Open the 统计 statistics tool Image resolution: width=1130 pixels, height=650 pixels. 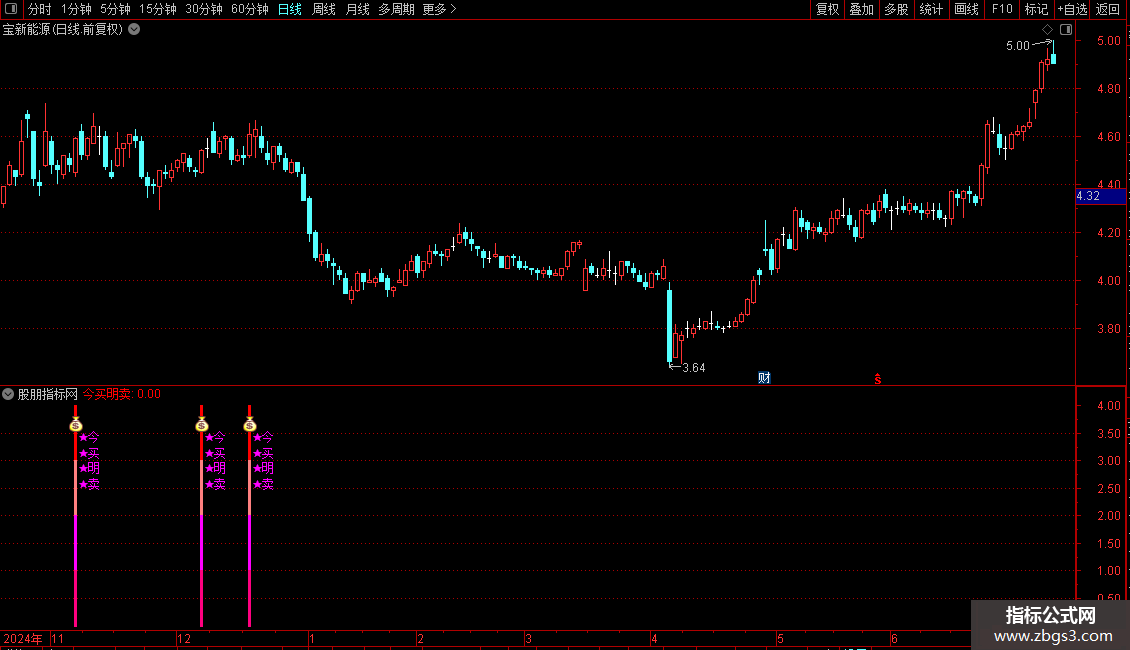[x=930, y=9]
